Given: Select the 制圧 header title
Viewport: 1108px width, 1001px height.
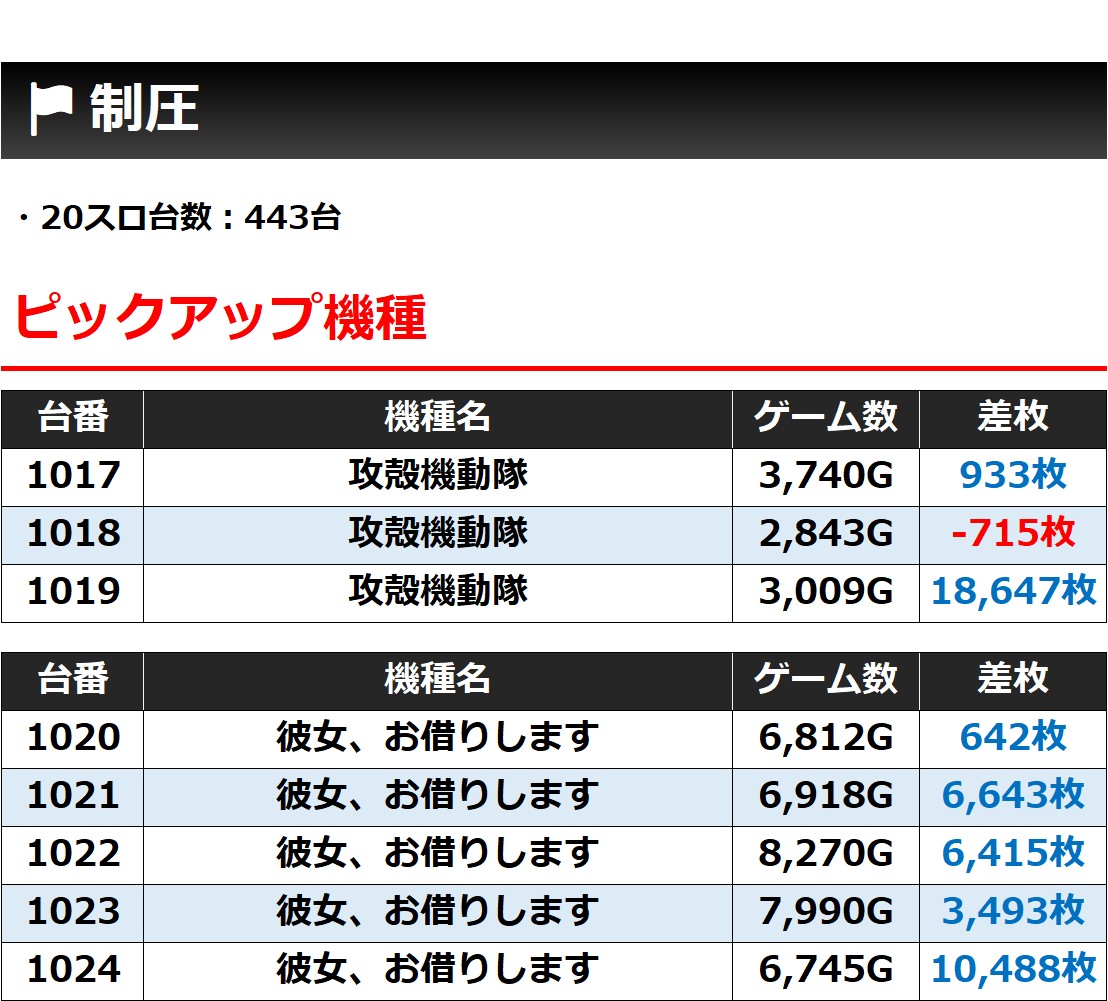Looking at the screenshot, I should coord(144,108).
